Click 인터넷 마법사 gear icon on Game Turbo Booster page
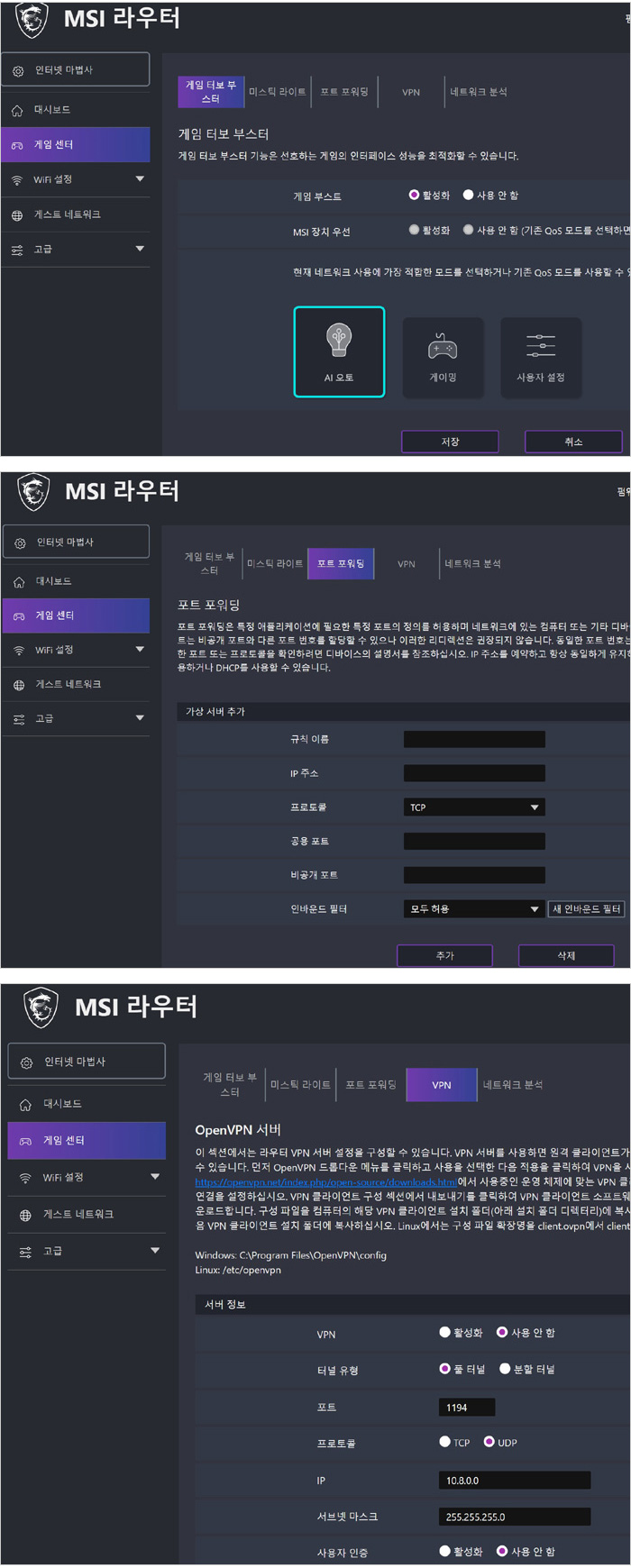The height and width of the screenshot is (1568, 631). pos(18,70)
